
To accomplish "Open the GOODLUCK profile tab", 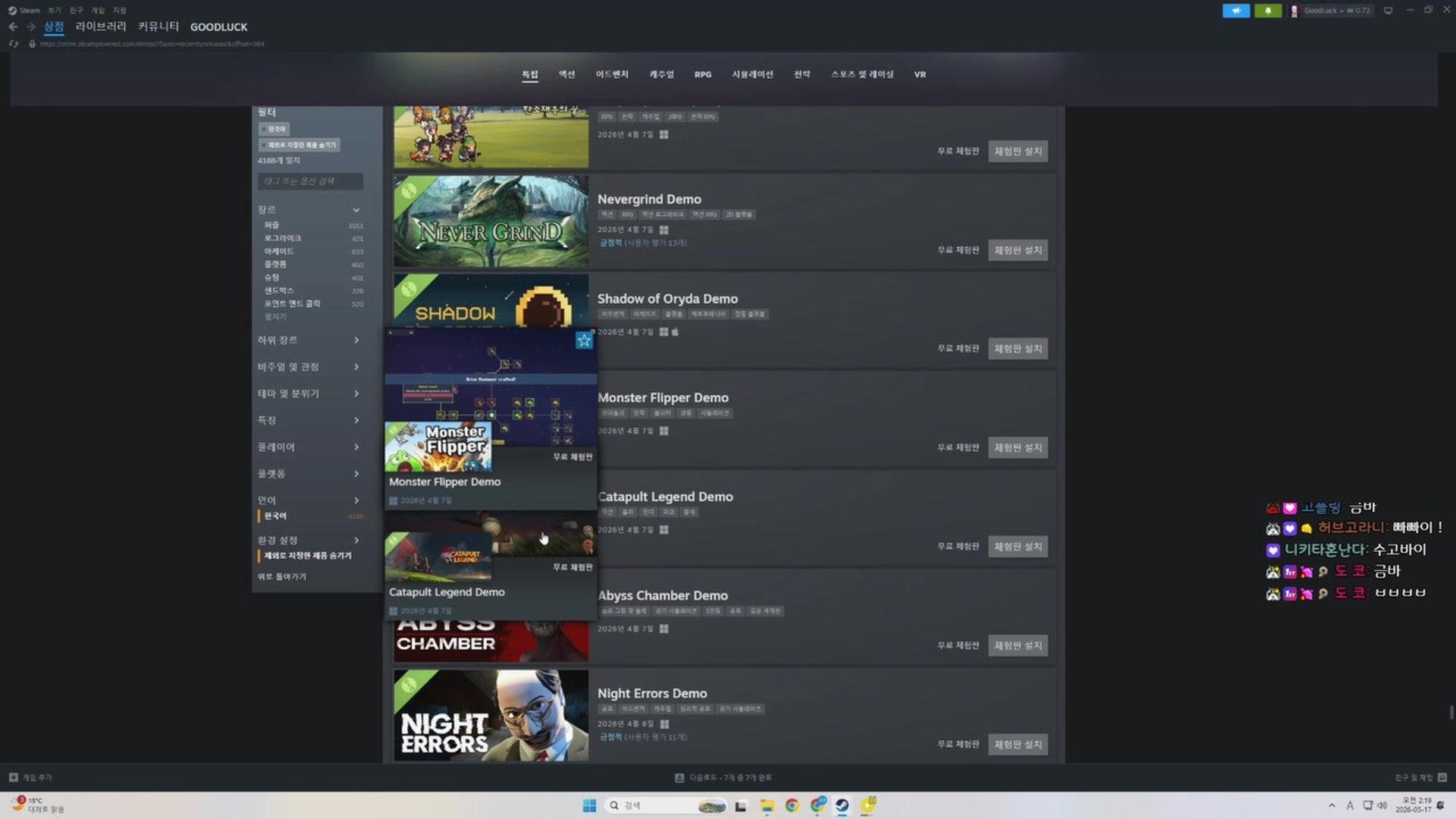I will [218, 27].
